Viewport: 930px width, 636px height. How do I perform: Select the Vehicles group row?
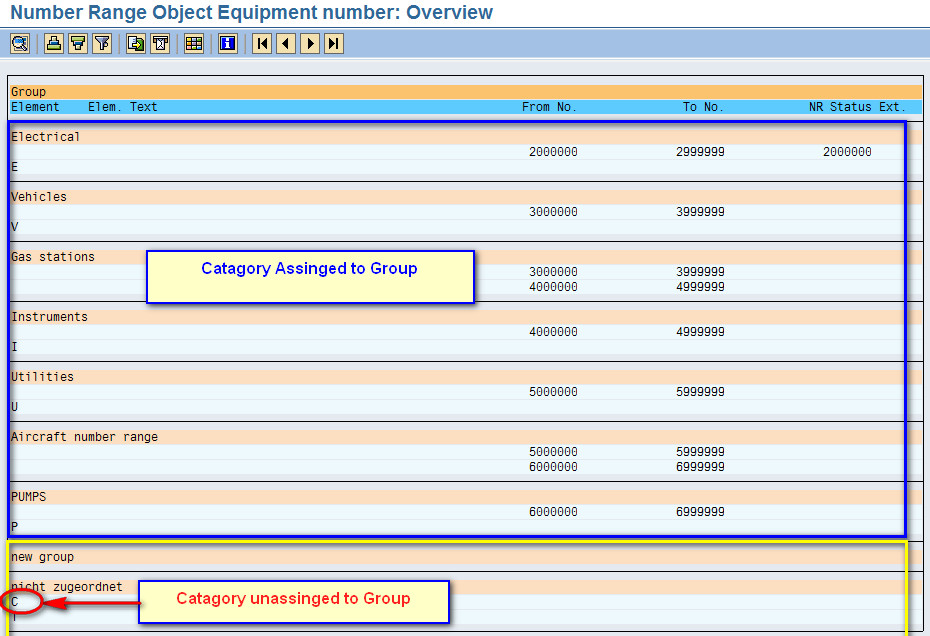click(40, 196)
